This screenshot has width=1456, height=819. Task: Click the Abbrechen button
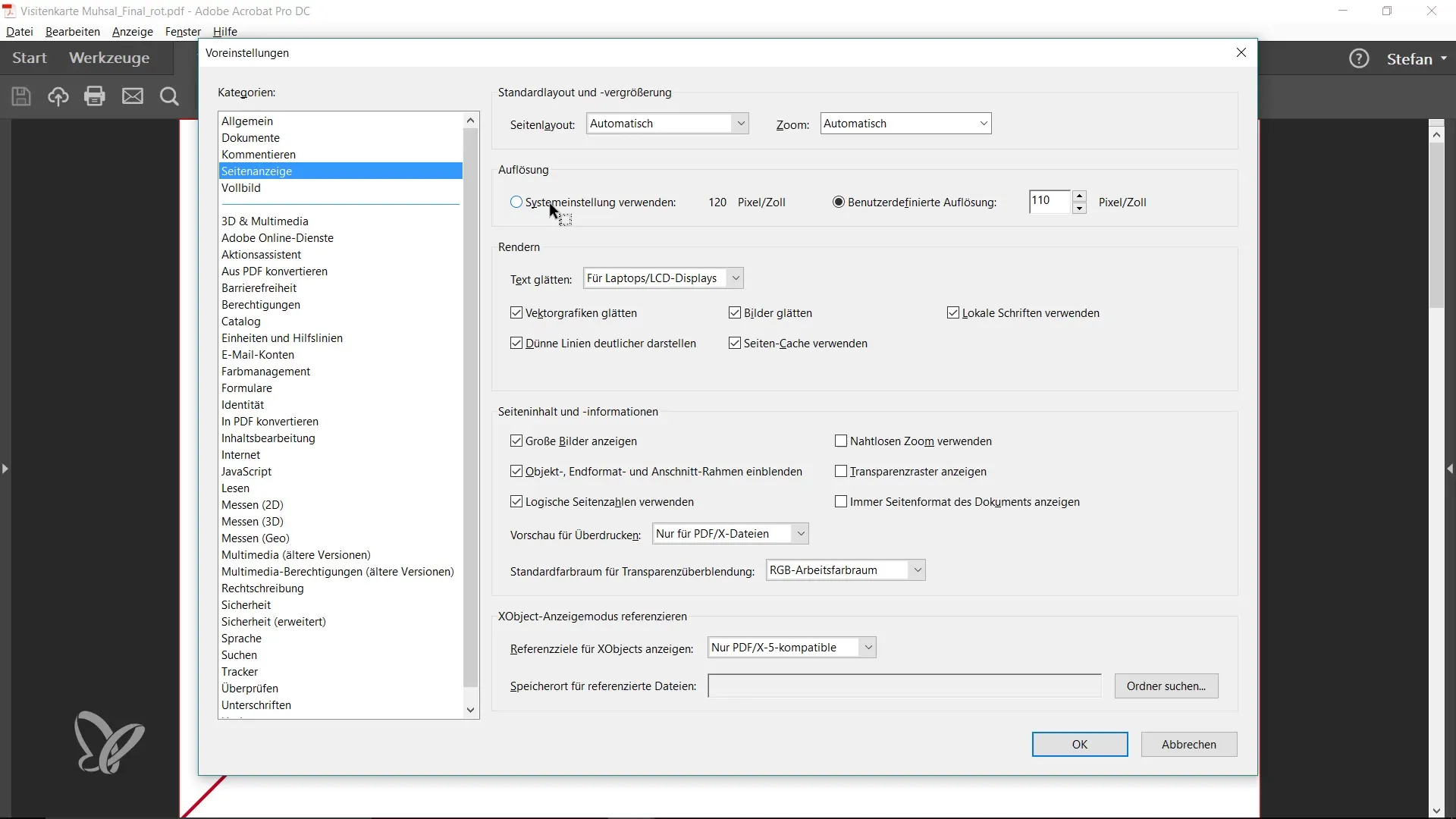pos(1189,745)
